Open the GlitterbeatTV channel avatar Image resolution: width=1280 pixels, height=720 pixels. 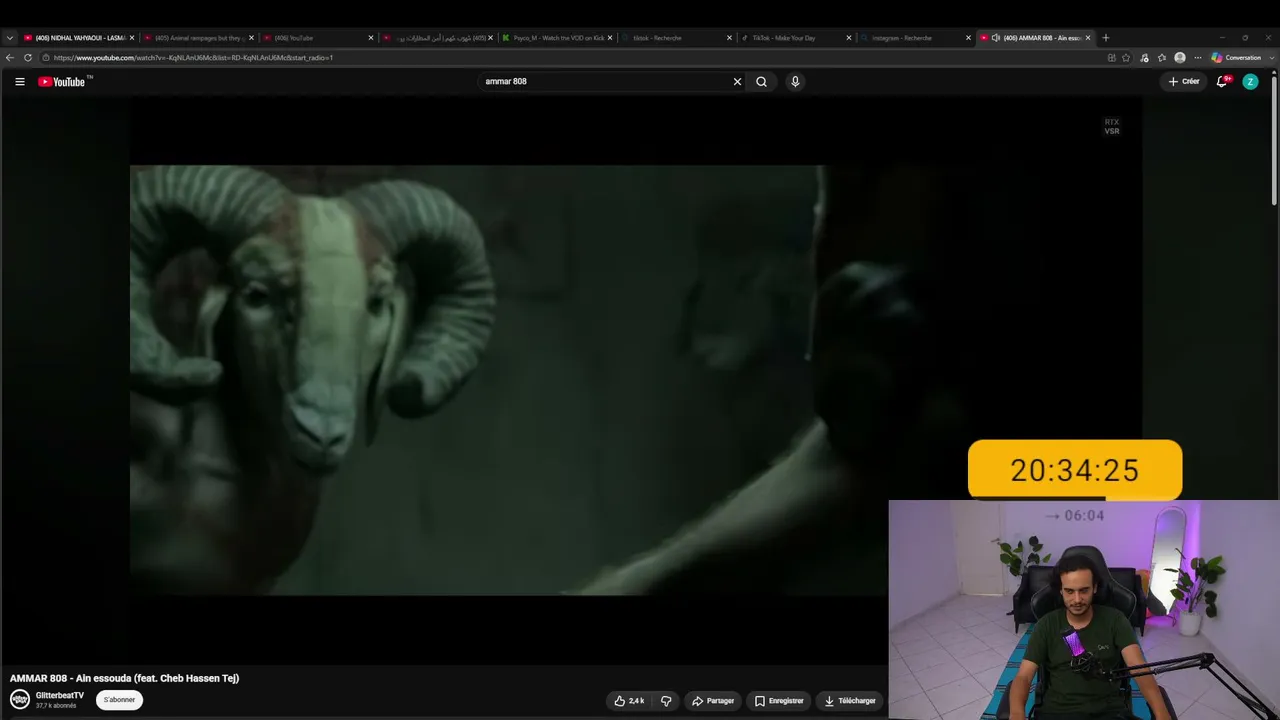[20, 699]
